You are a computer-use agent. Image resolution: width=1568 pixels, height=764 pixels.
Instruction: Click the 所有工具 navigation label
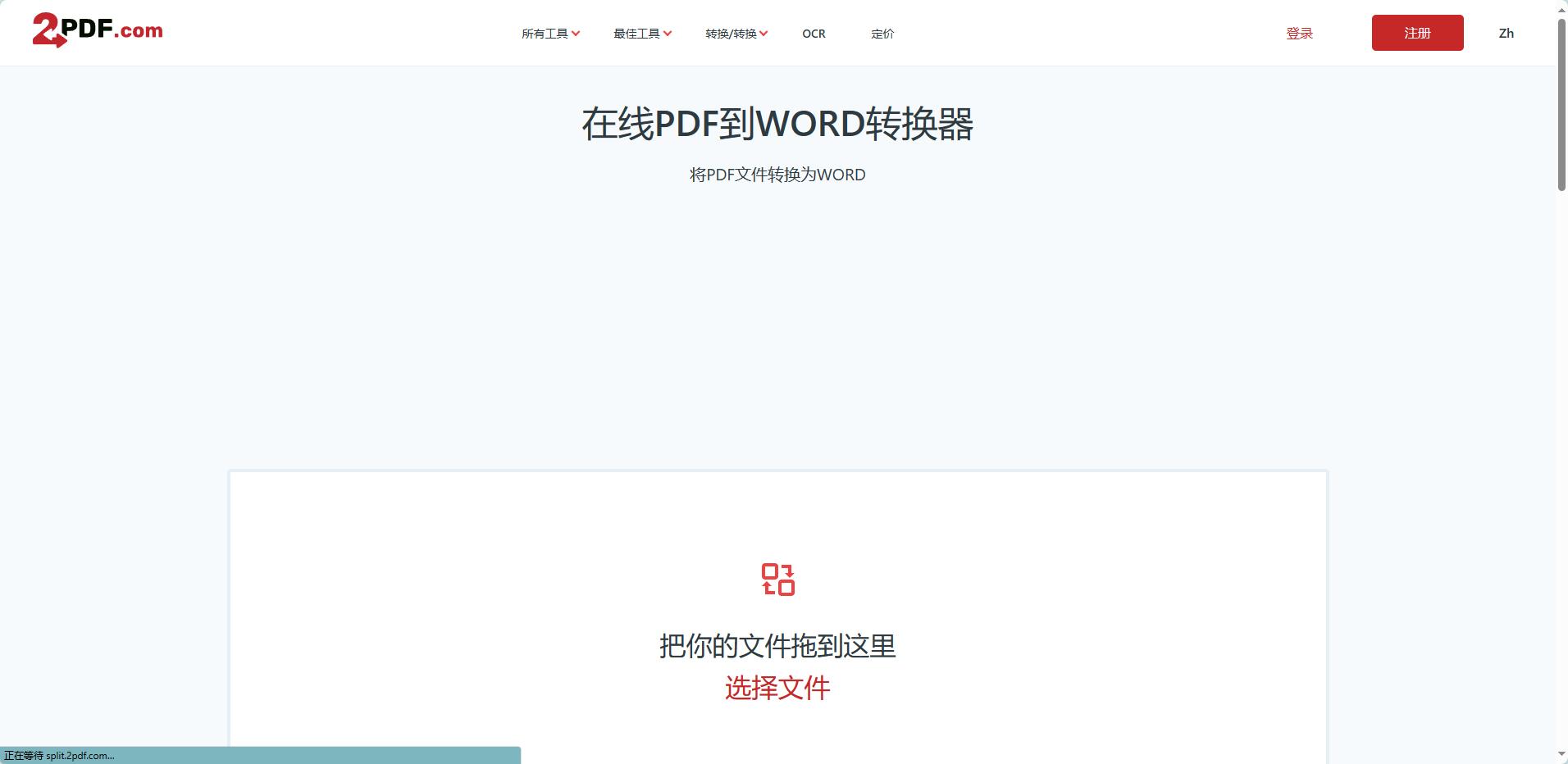545,34
